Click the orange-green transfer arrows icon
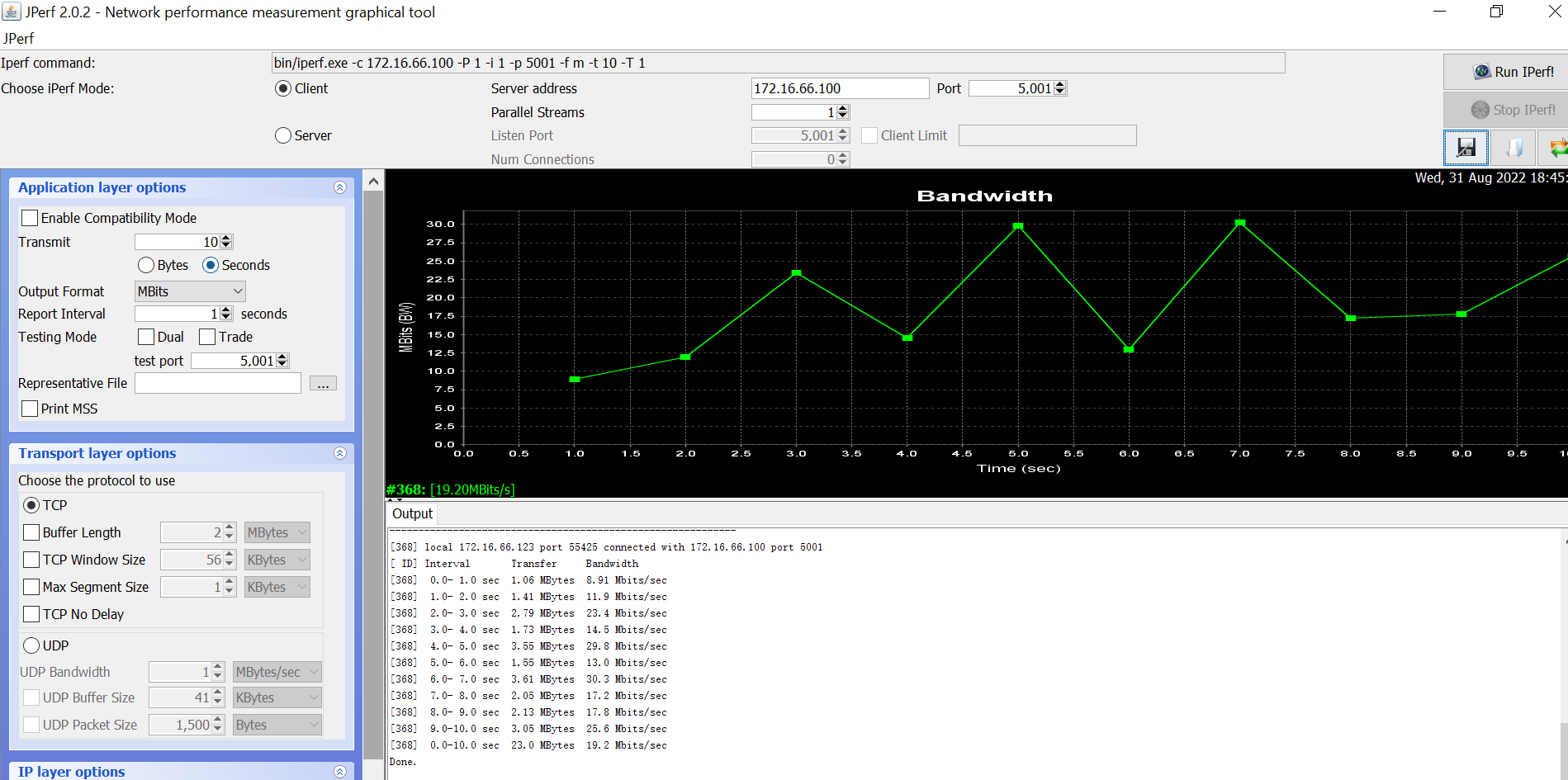Viewport: 1568px width, 780px height. pyautogui.click(x=1559, y=147)
